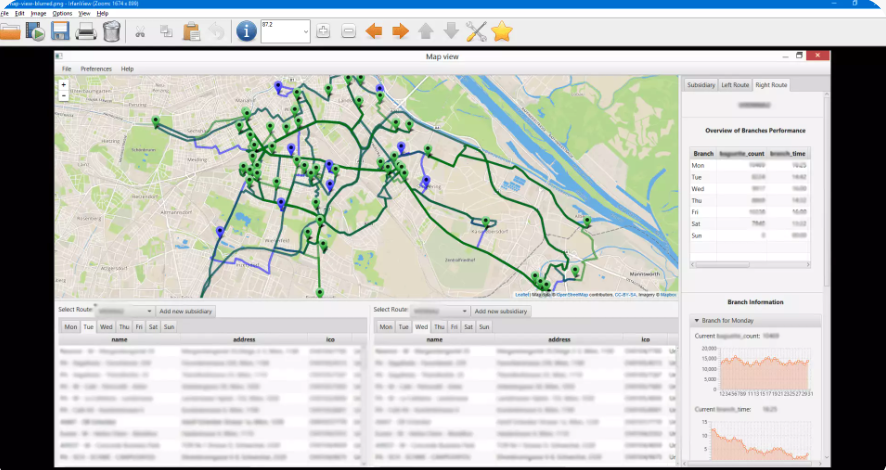Viewport: 886px width, 470px height.
Task: Go to next image with the right orange arrow
Action: pos(400,31)
